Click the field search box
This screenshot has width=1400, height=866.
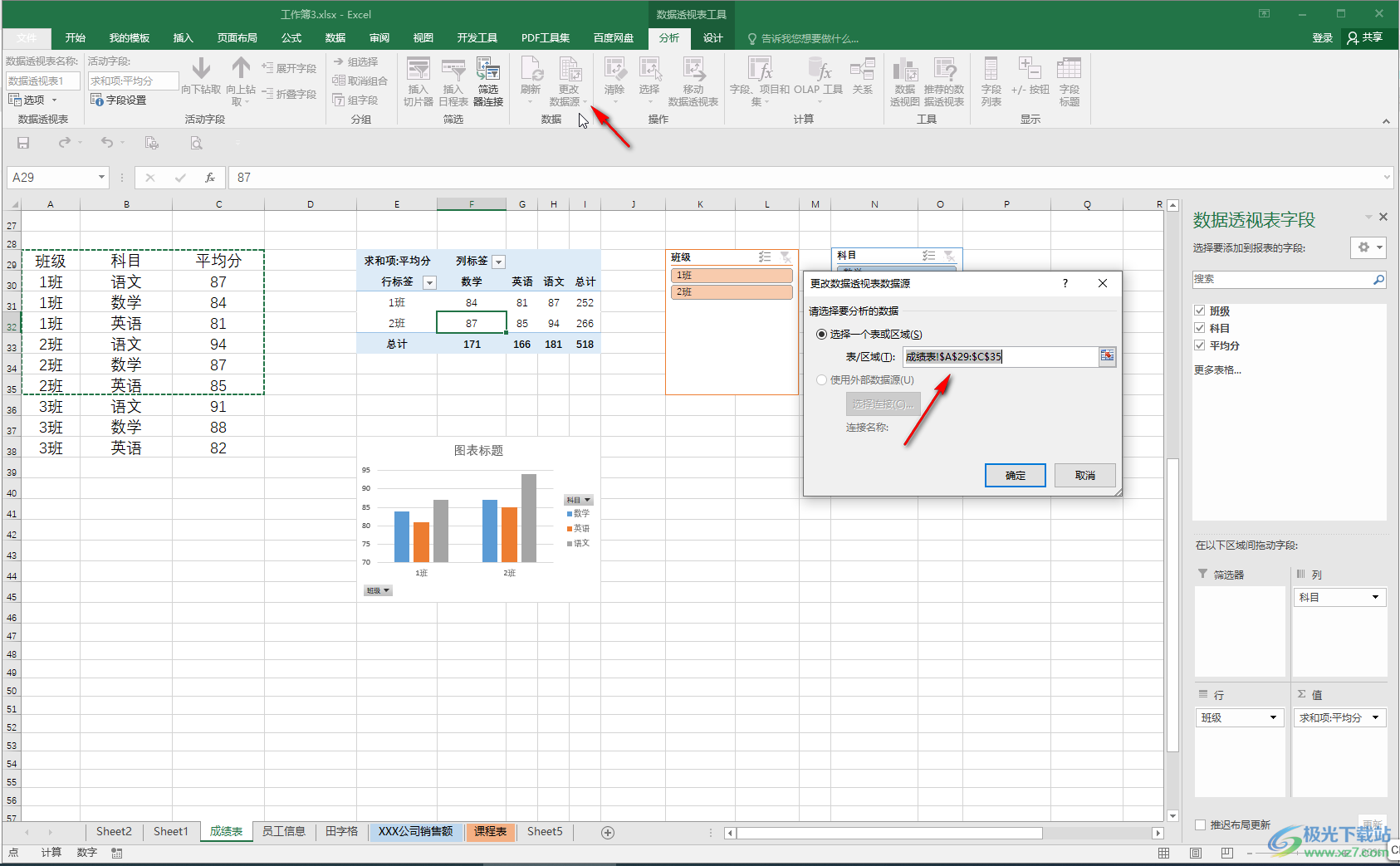click(x=1290, y=280)
